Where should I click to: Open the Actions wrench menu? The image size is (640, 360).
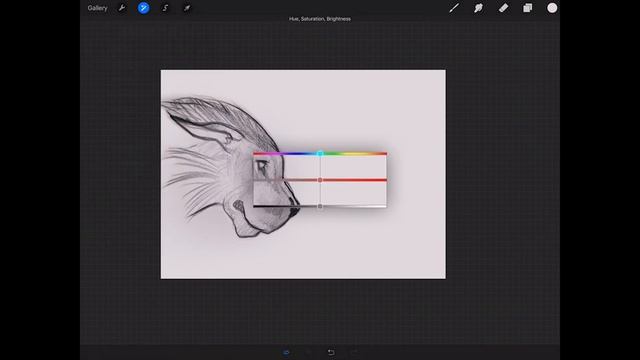[x=122, y=8]
